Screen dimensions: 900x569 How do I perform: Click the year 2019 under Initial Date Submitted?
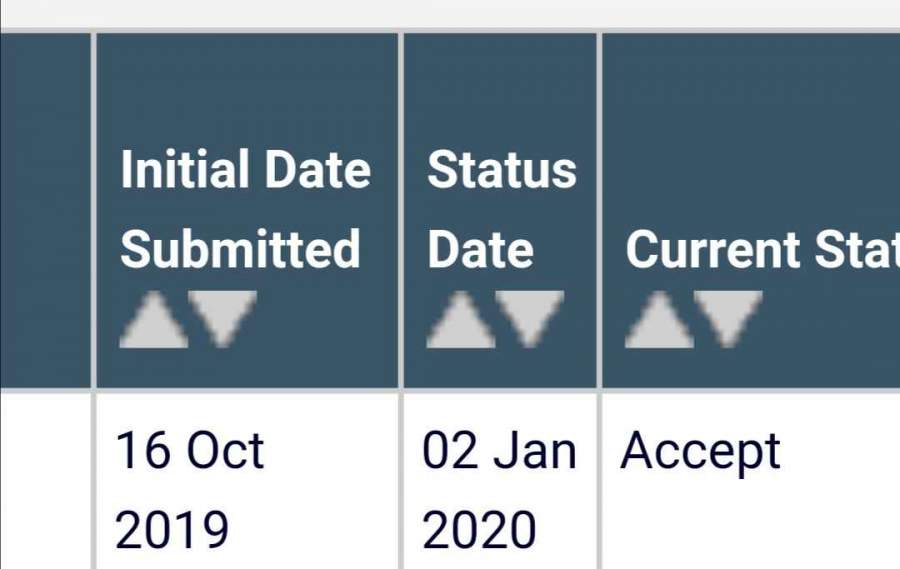pos(172,530)
